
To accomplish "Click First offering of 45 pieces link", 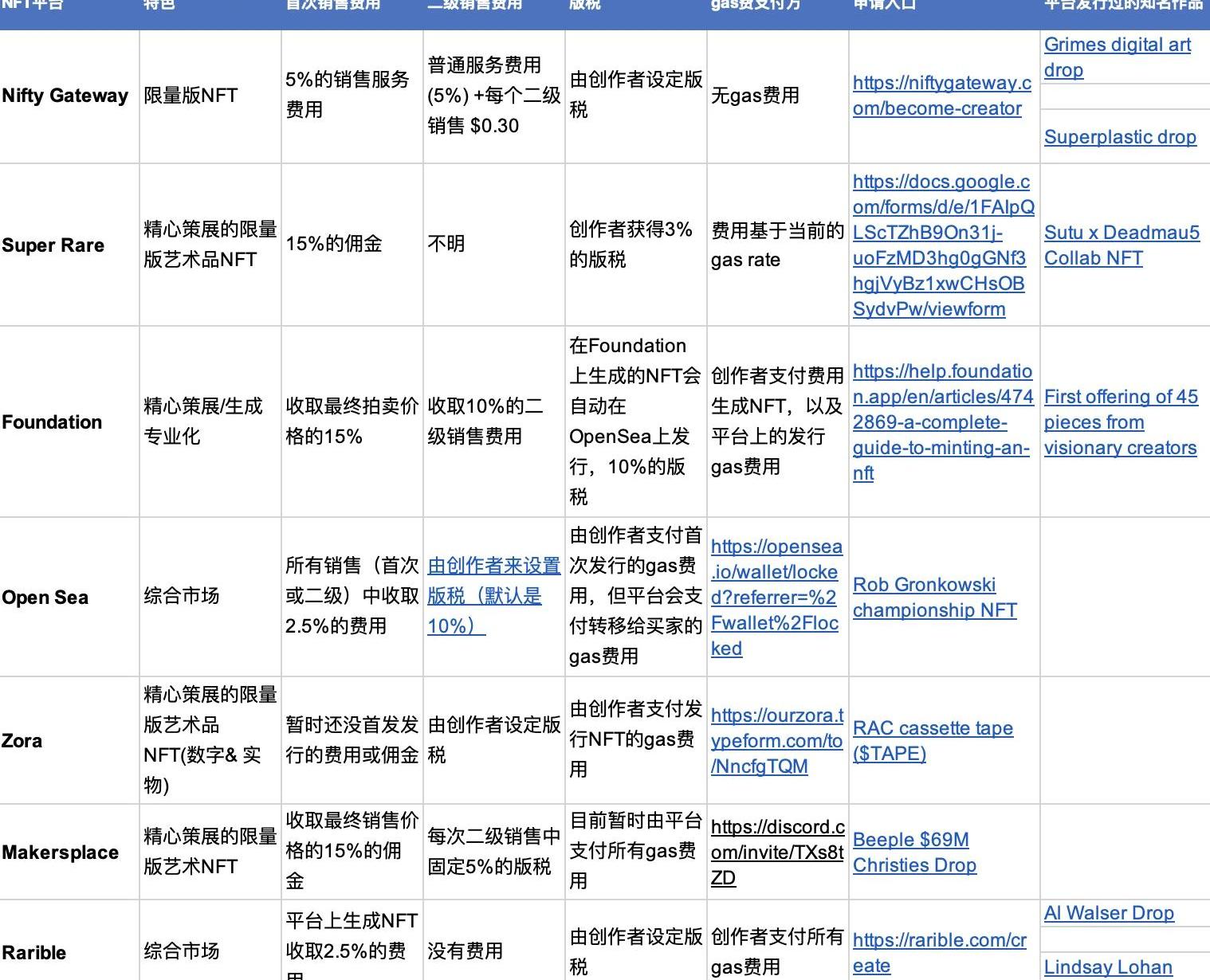I will [x=1120, y=421].
